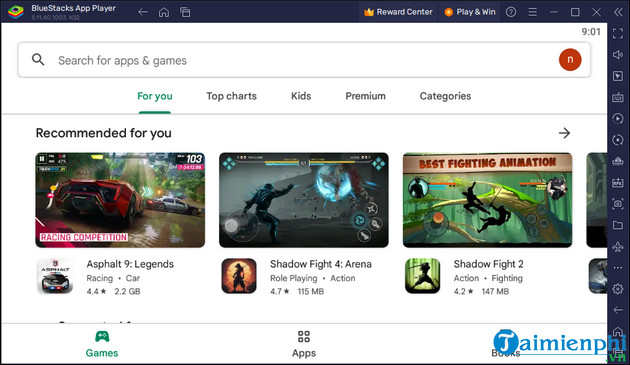Click the Shadow Fight 2 app icon
This screenshot has height=365, width=630.
pos(422,276)
